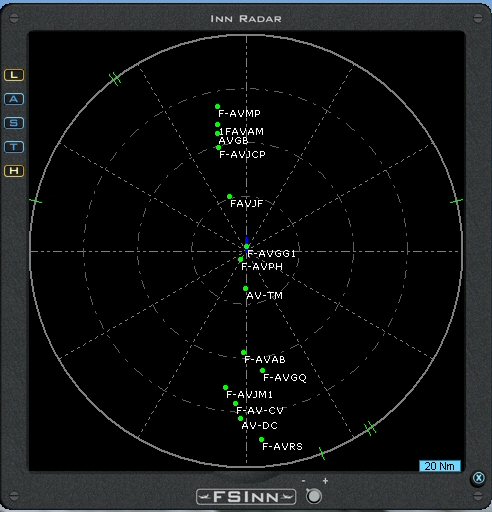Click the Inn Radar title text
492x512 pixels.
pyautogui.click(x=246, y=19)
